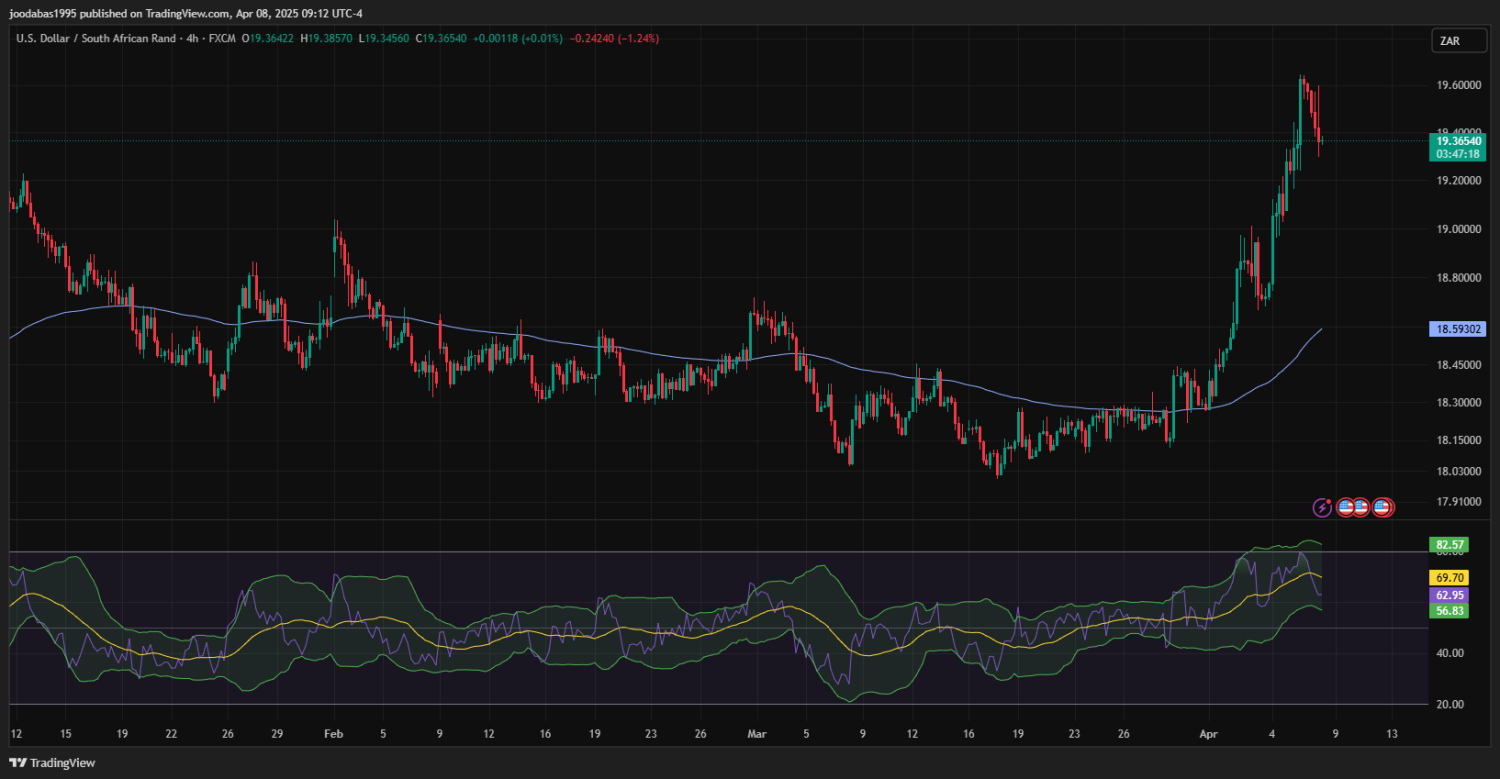The image size is (1500, 779).
Task: Click the joodabas1995 published on TradingView.com header
Action: tap(185, 14)
